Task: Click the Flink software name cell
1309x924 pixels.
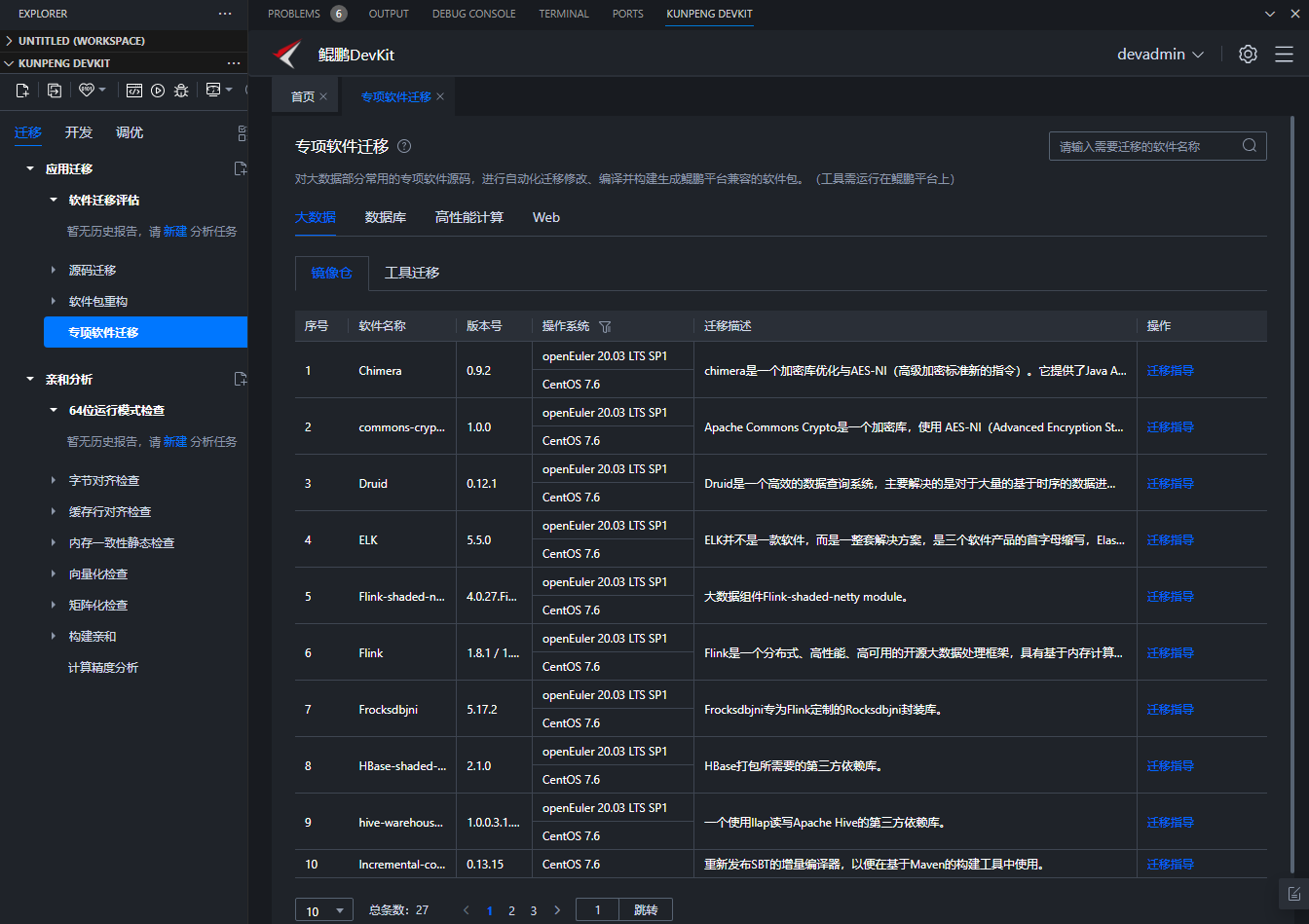Action: pos(402,652)
